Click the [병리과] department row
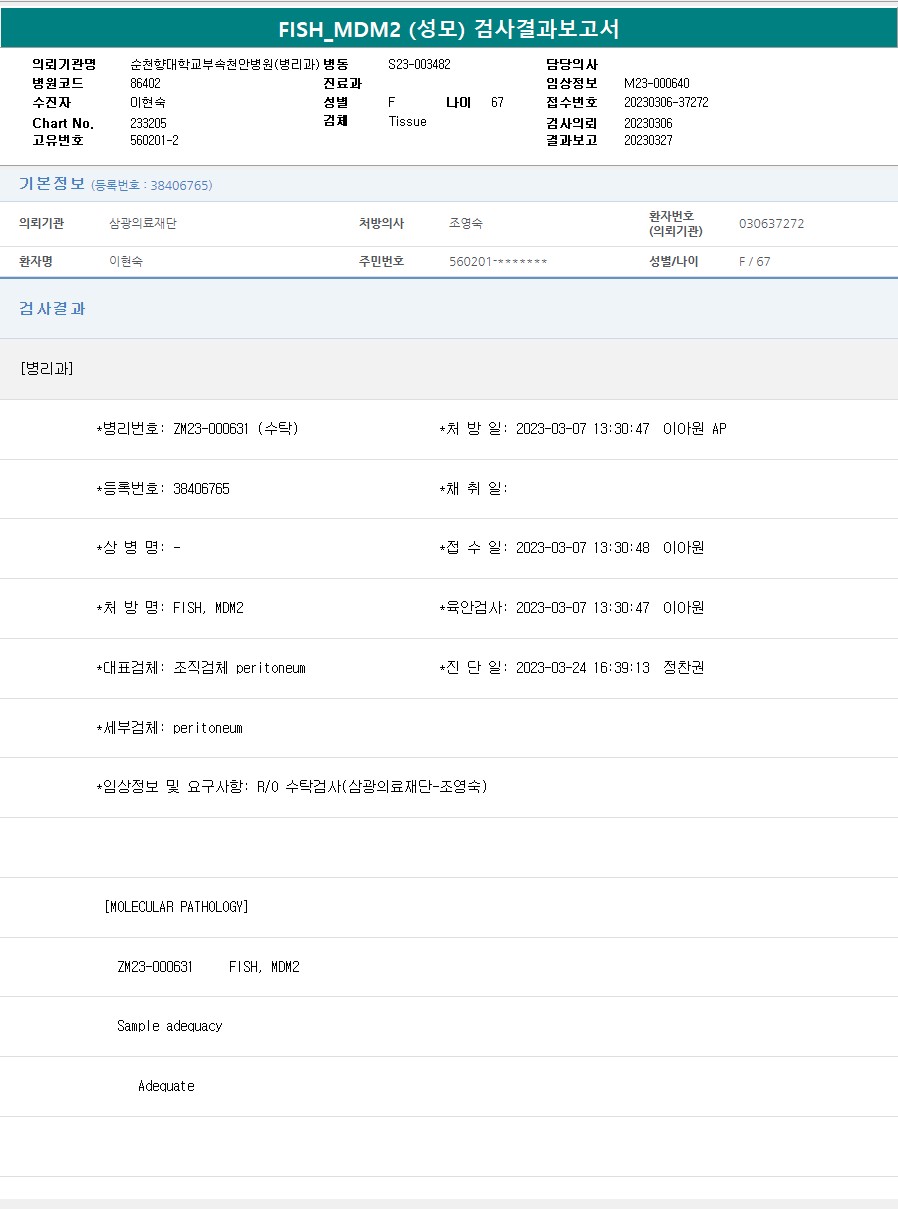This screenshot has height=1209, width=898. pos(46,369)
